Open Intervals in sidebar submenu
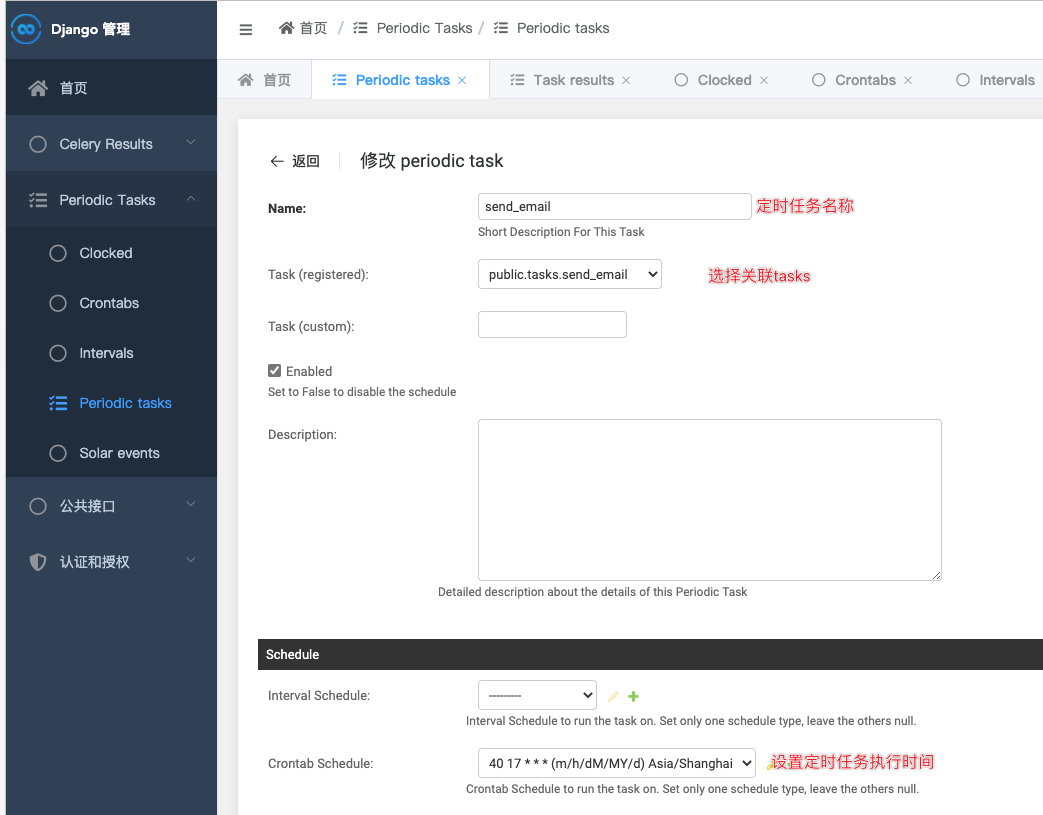Screen dimensions: 1043x815 coord(111,353)
